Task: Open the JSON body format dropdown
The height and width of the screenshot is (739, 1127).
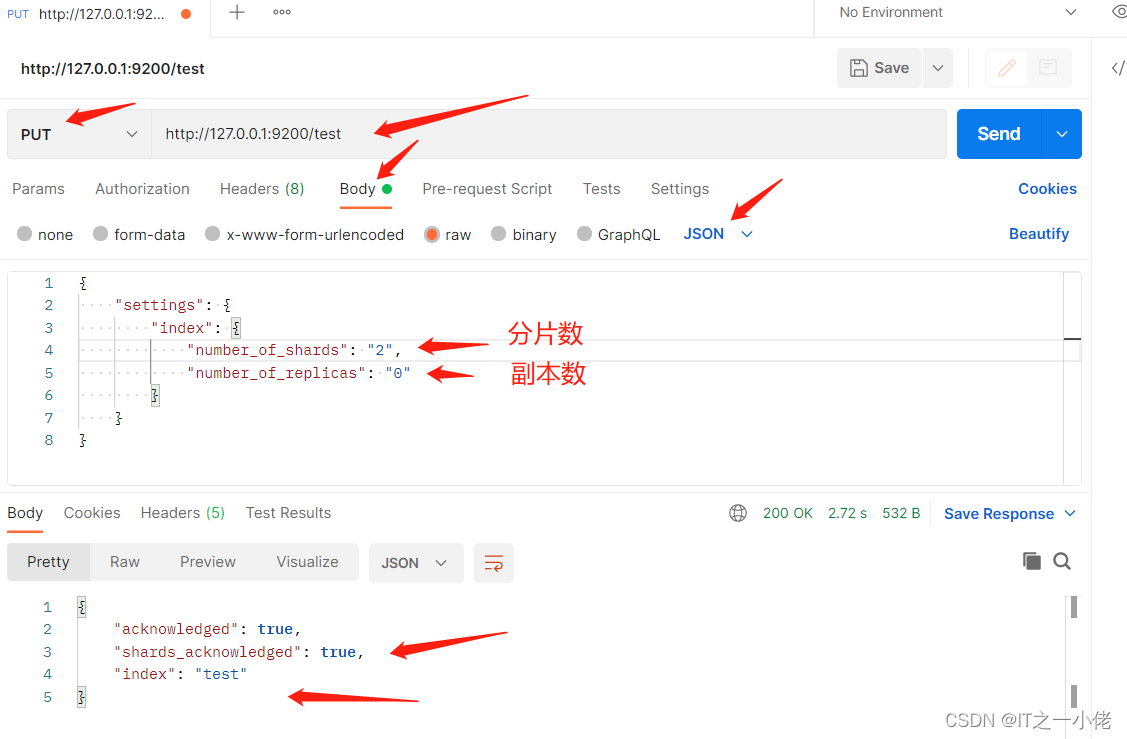Action: coord(717,234)
